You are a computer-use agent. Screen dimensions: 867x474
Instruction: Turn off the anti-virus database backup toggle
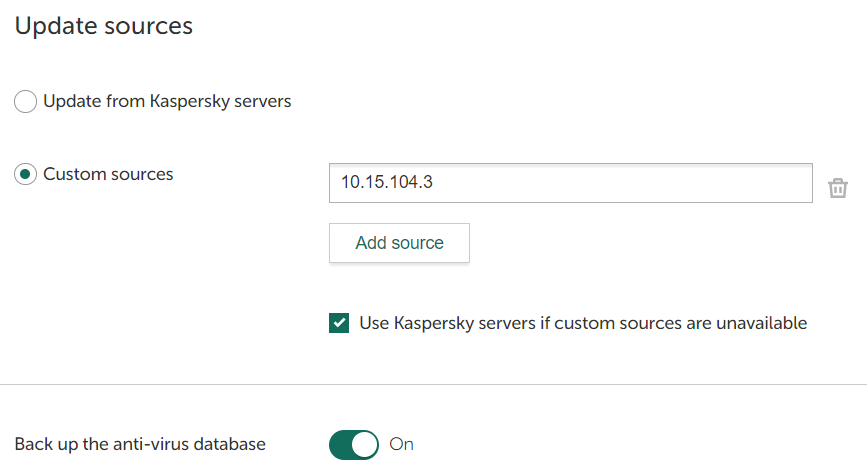tap(354, 444)
